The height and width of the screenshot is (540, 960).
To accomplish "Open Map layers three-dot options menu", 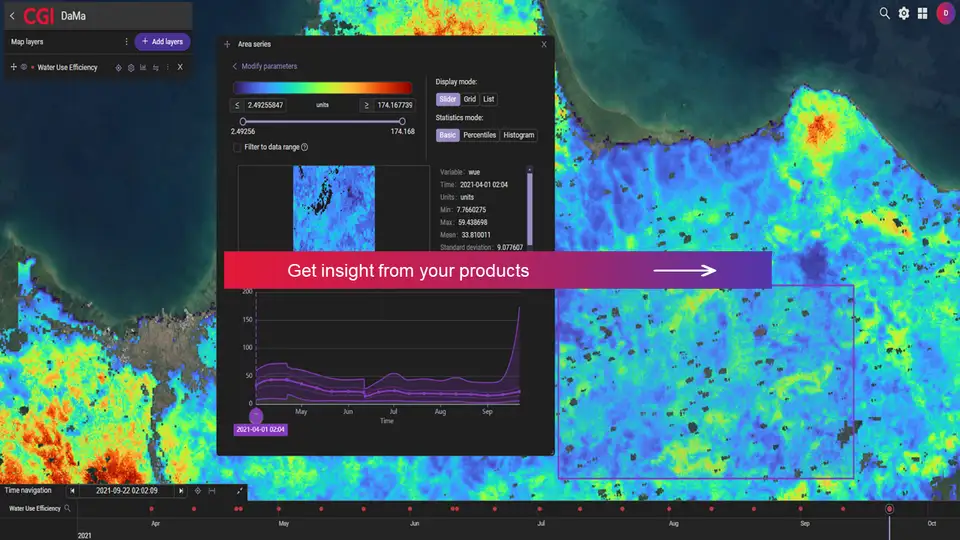I will [x=126, y=42].
